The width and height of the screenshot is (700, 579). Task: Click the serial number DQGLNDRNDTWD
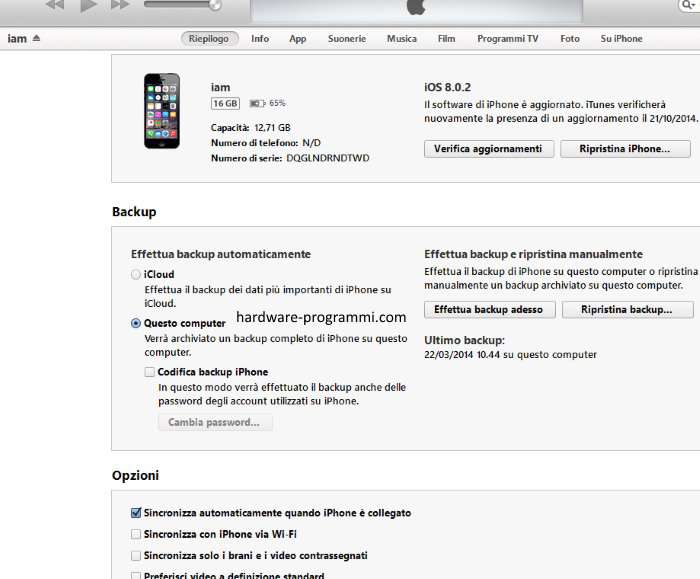click(328, 158)
